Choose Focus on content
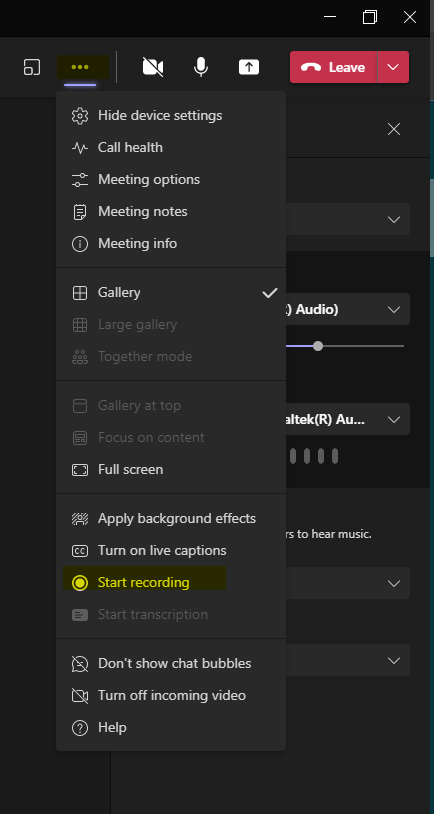The width and height of the screenshot is (434, 814). 171,438
